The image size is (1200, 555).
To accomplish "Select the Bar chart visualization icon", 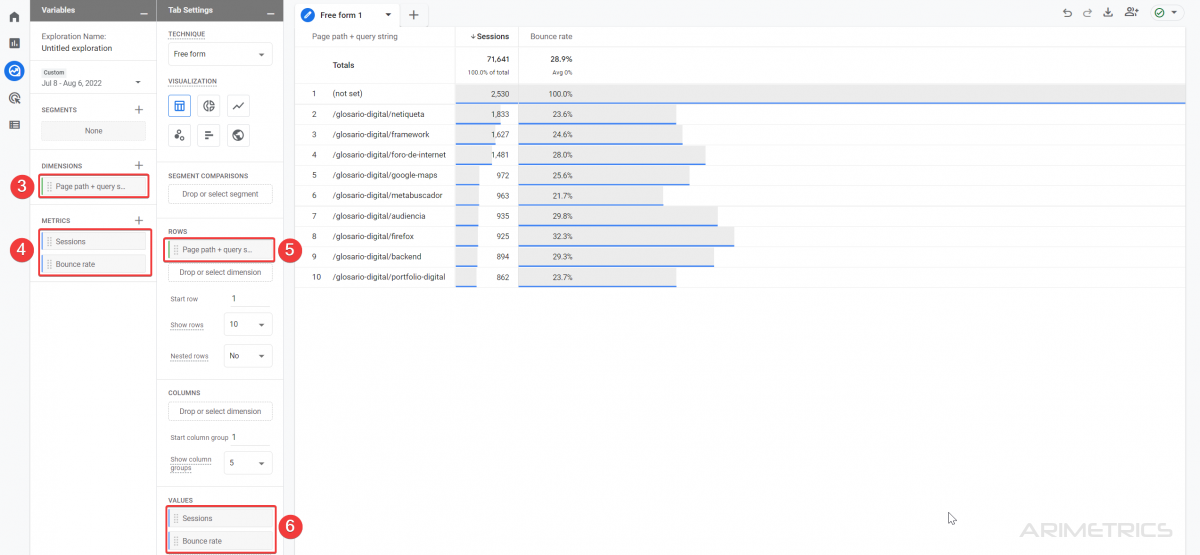I will tap(209, 135).
